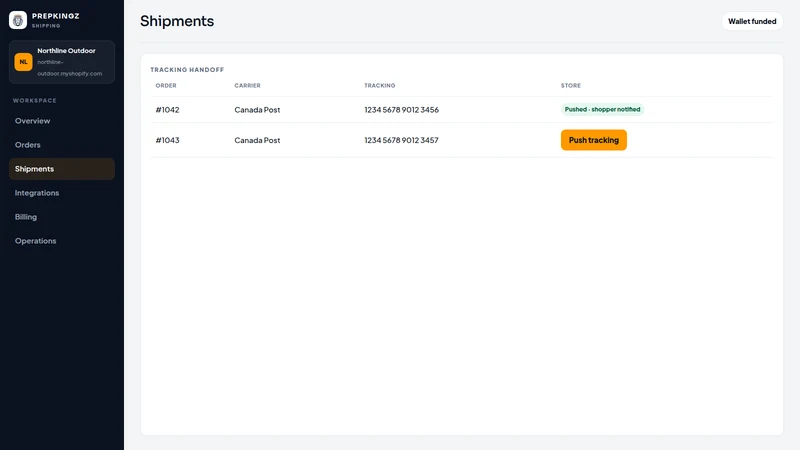This screenshot has width=800, height=450.
Task: Click the Shipments page heading
Action: tap(177, 21)
